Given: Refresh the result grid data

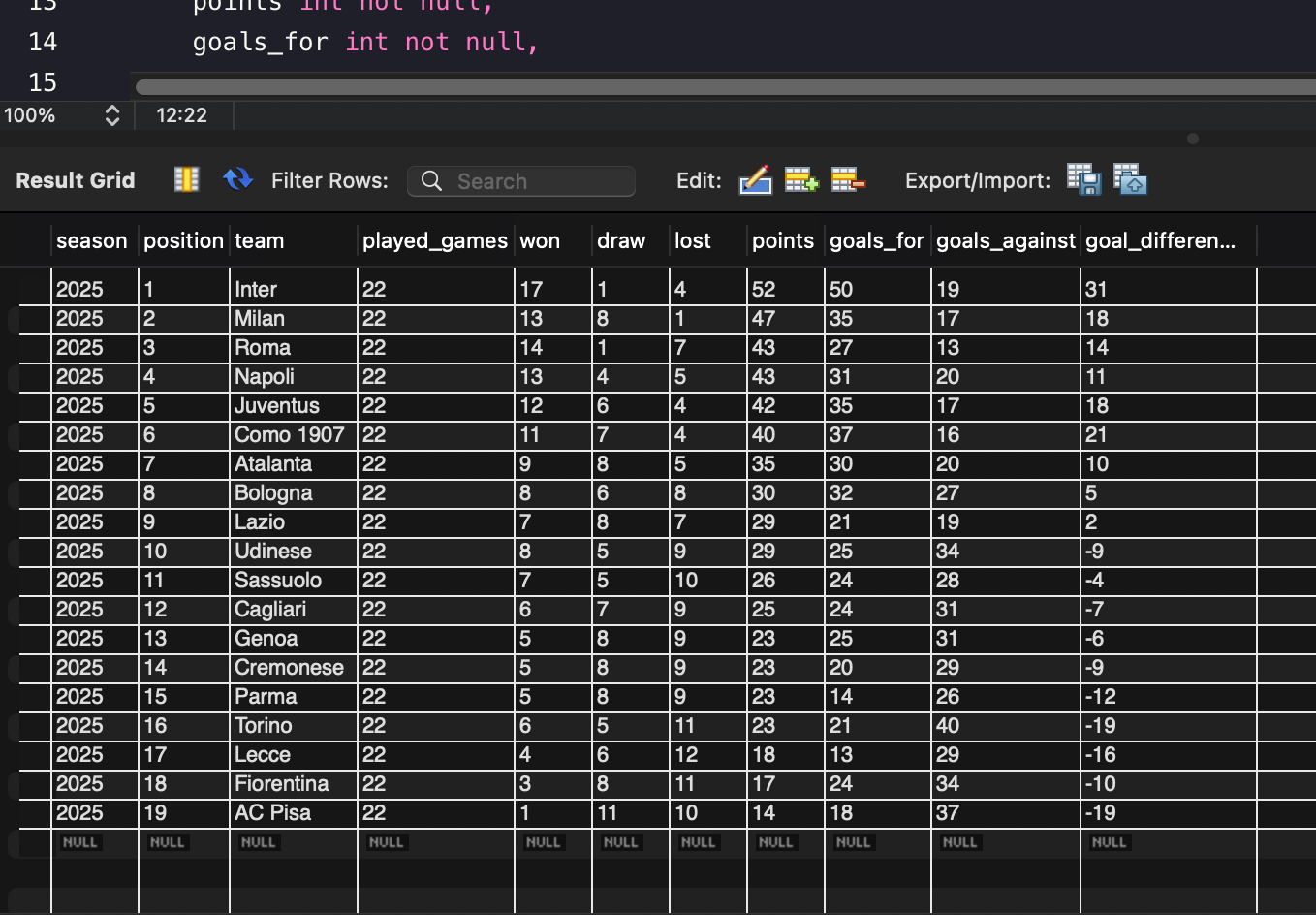Looking at the screenshot, I should point(237,178).
